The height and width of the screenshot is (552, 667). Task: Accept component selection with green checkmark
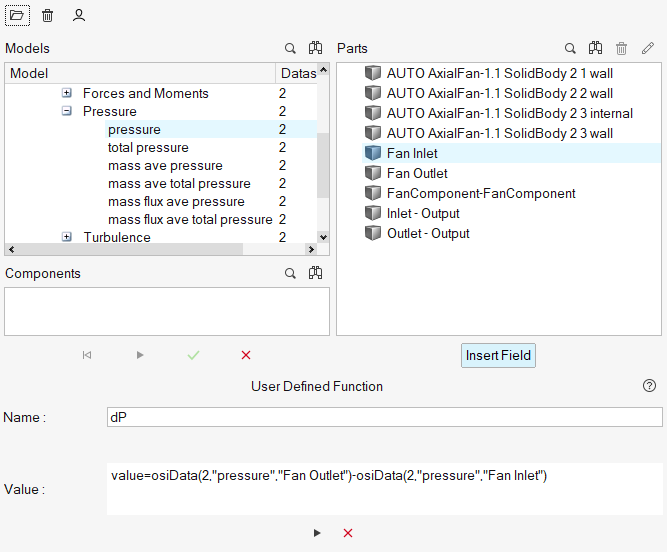point(193,355)
